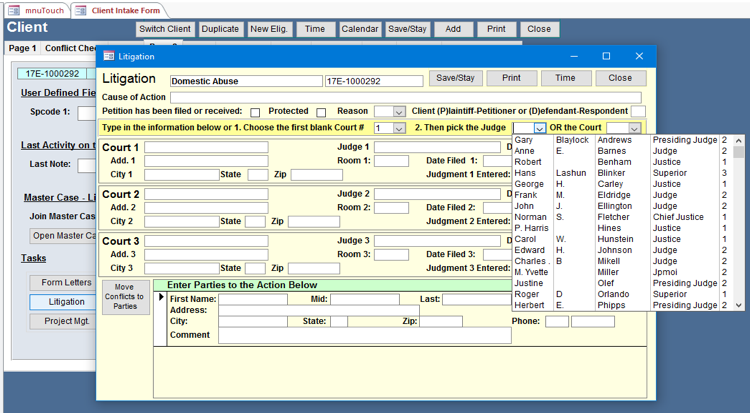This screenshot has height=413, width=750.
Task: Open the OR the Court dropdown
Action: coord(634,128)
